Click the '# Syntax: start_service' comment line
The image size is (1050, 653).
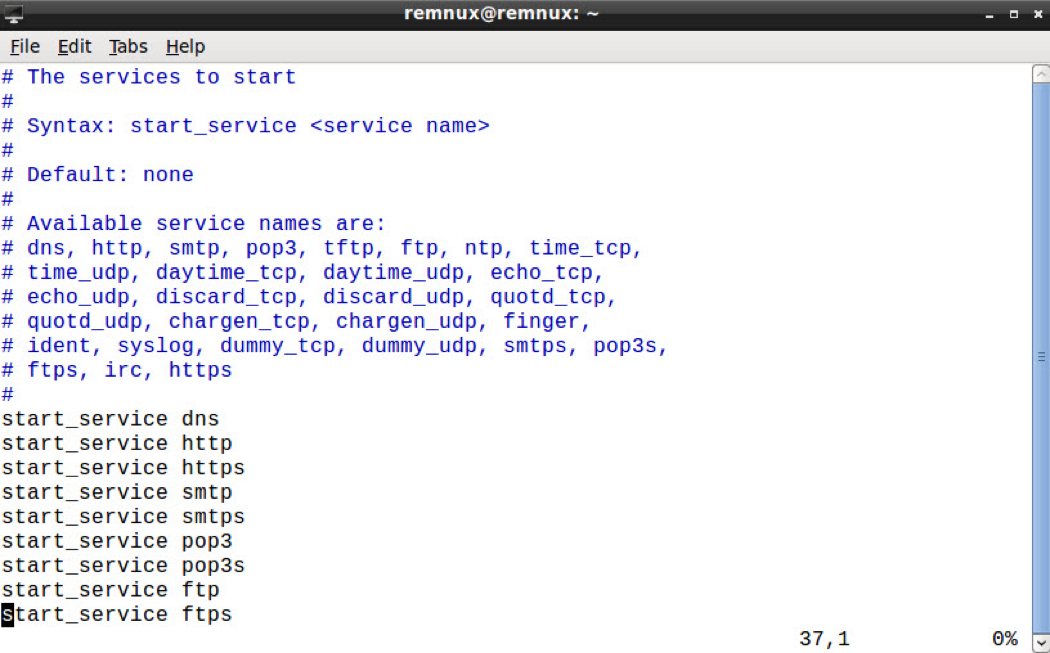[245, 126]
